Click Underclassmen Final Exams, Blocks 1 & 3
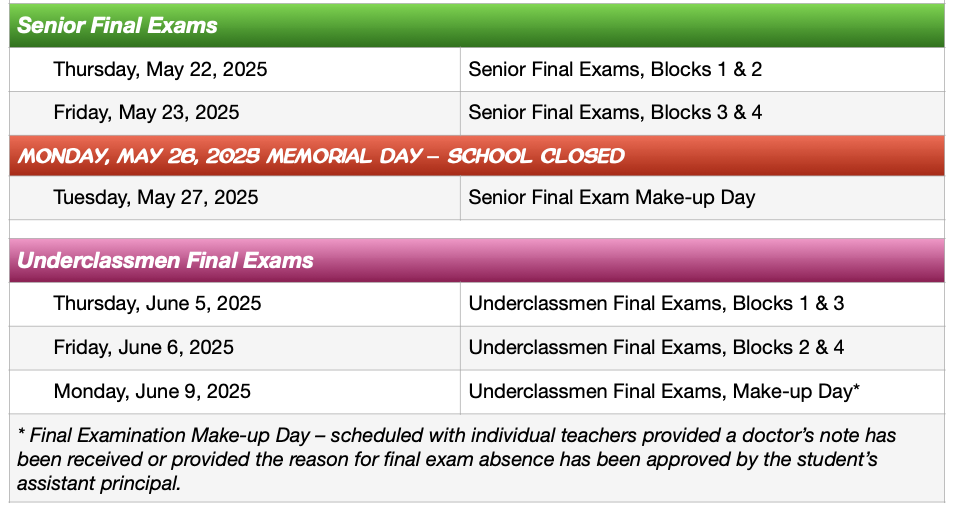This screenshot has height=513, width=956. tap(656, 304)
